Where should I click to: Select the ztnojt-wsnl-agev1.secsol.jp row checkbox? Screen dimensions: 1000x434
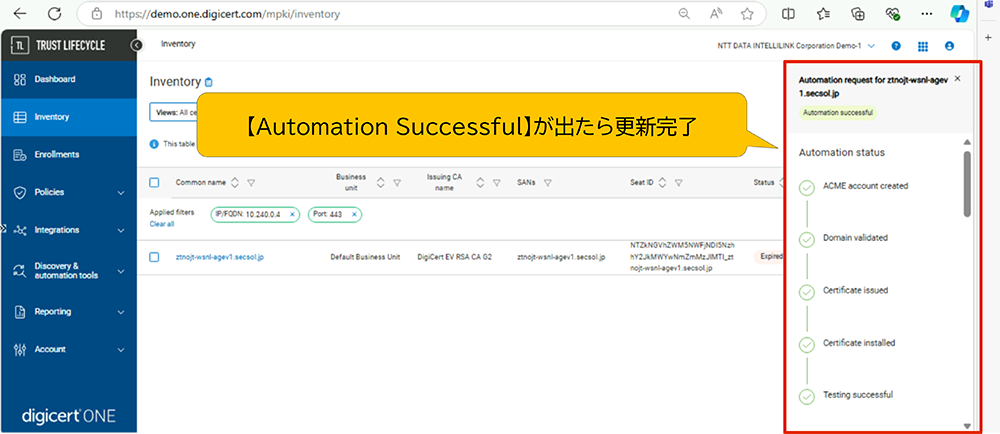click(154, 257)
